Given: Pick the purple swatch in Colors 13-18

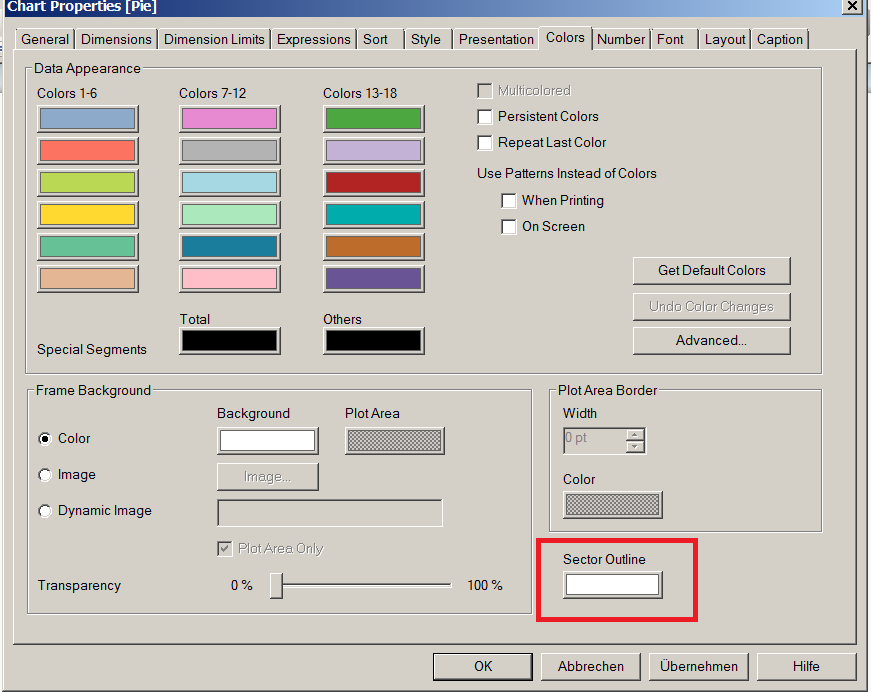Looking at the screenshot, I should tap(373, 279).
